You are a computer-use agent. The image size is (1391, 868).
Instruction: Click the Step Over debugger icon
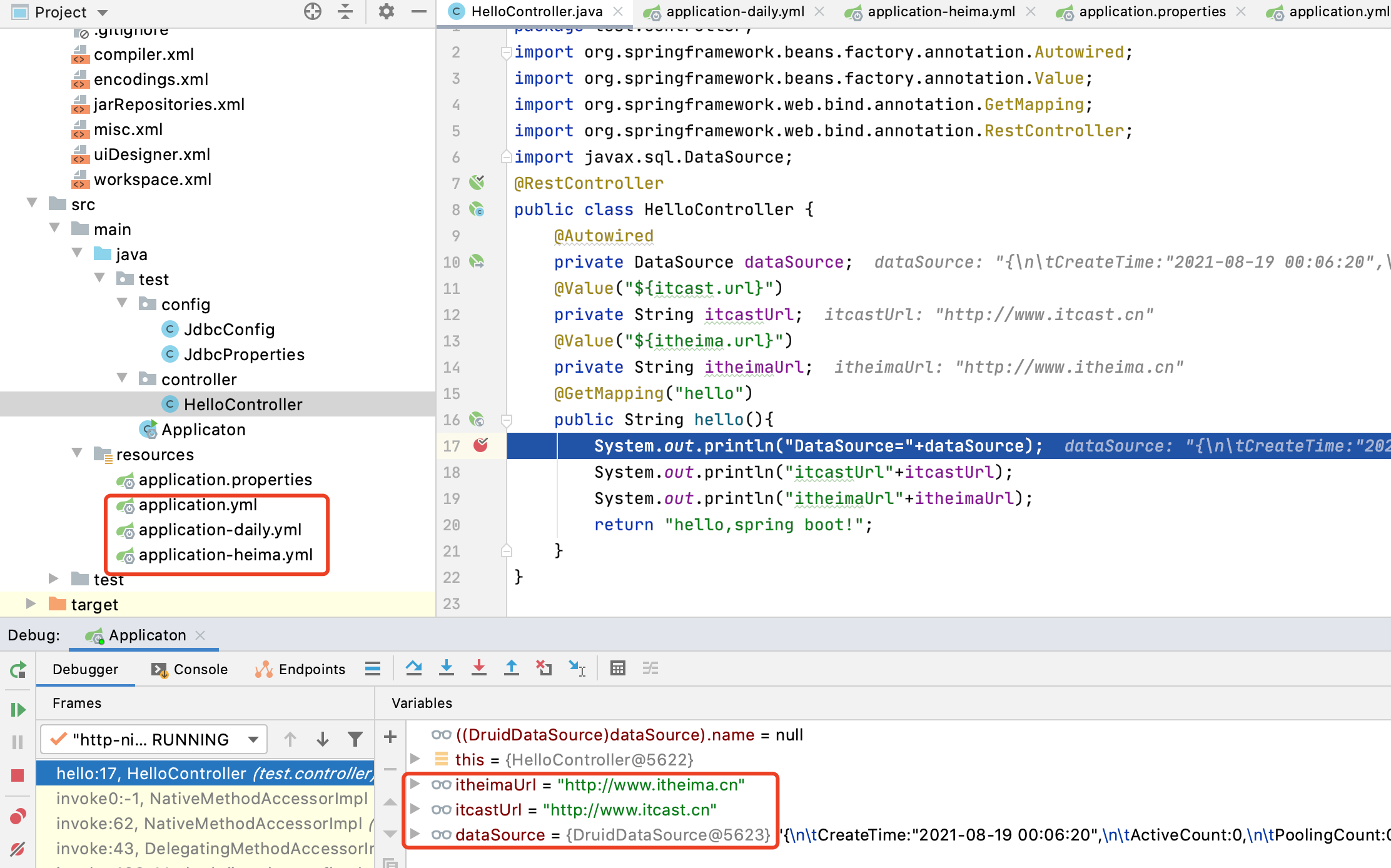413,669
